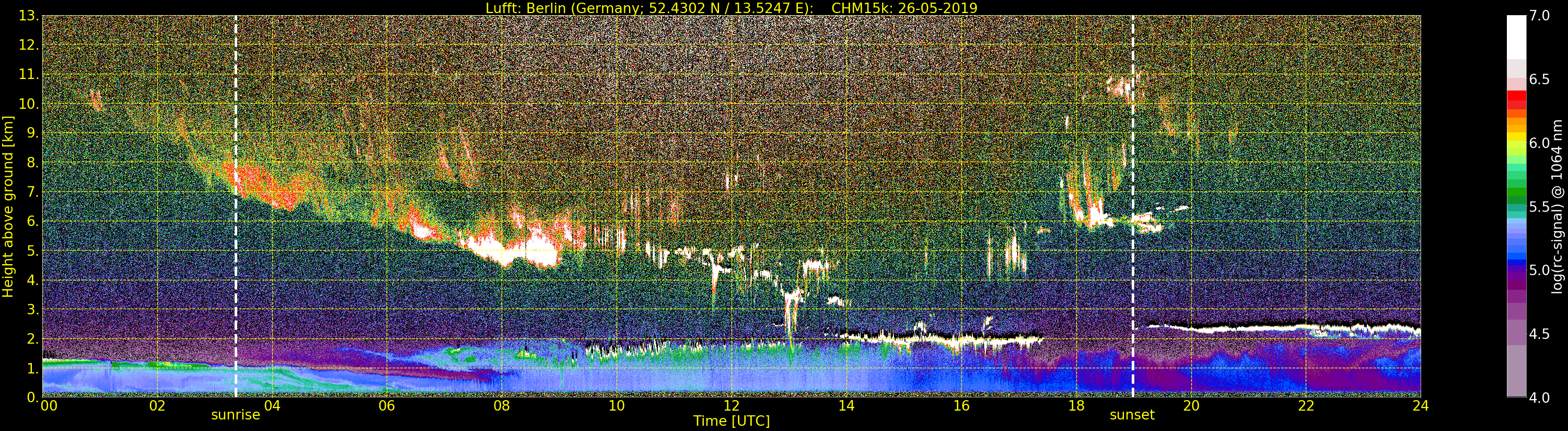This screenshot has height=431, width=1568.
Task: Click the time axis tick label '04'
Action: pyautogui.click(x=272, y=406)
